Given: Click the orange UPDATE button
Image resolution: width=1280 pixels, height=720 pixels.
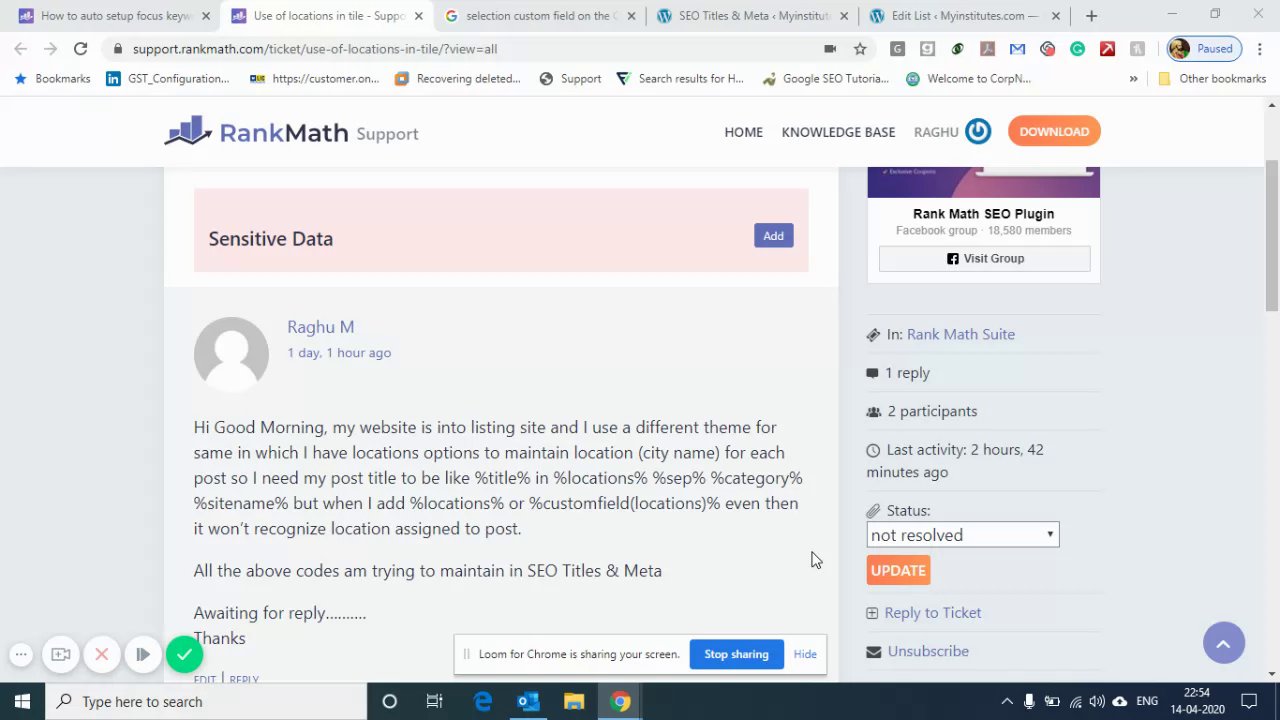Looking at the screenshot, I should pos(898,570).
